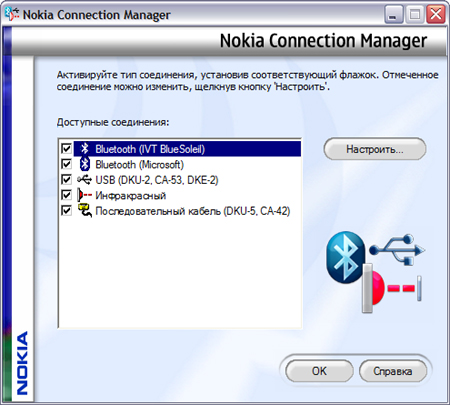Screen dimensions: 450x405
Task: Click the serial cable icon in list
Action: 85,211
